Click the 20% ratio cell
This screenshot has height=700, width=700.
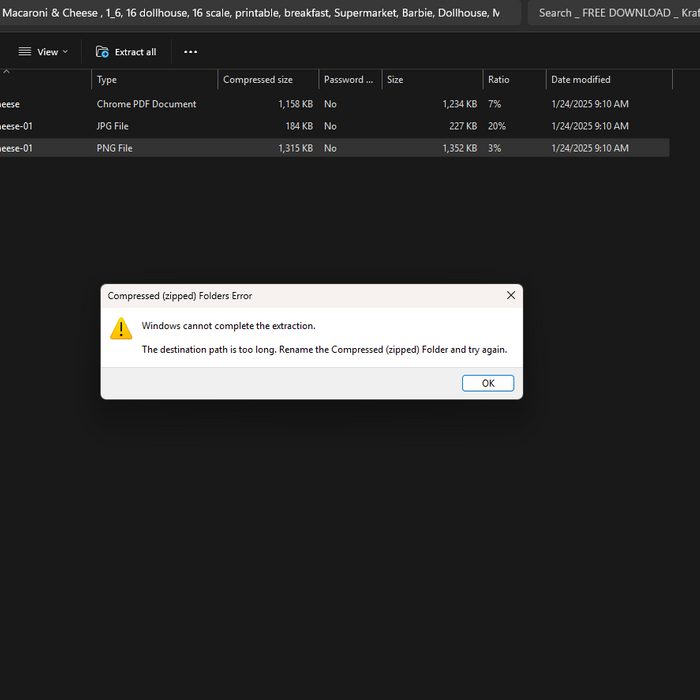[496, 126]
